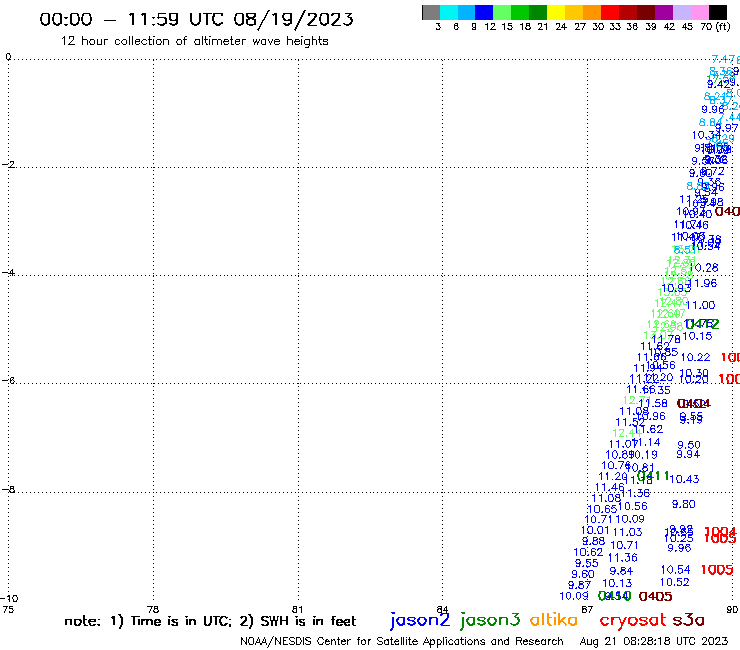The image size is (740, 650).
Task: Click the orange 'altika' satellite label
Action: [x=554, y=620]
